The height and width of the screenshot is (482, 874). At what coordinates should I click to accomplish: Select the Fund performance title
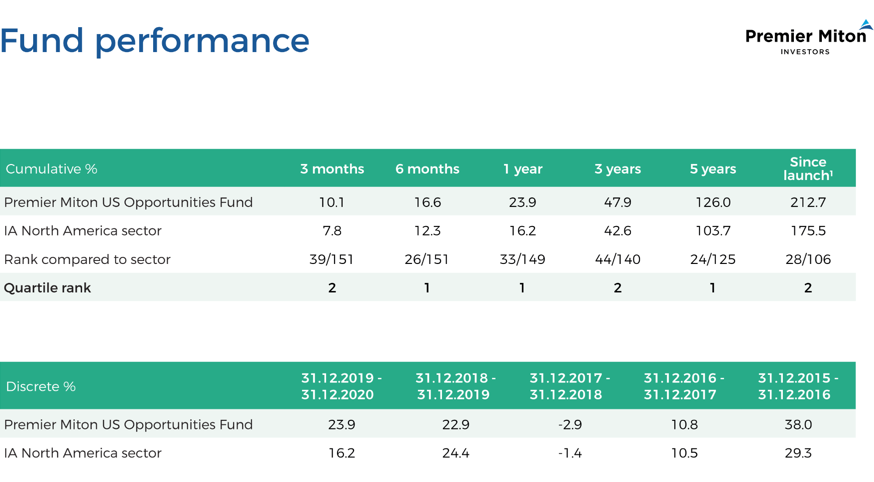pos(154,41)
